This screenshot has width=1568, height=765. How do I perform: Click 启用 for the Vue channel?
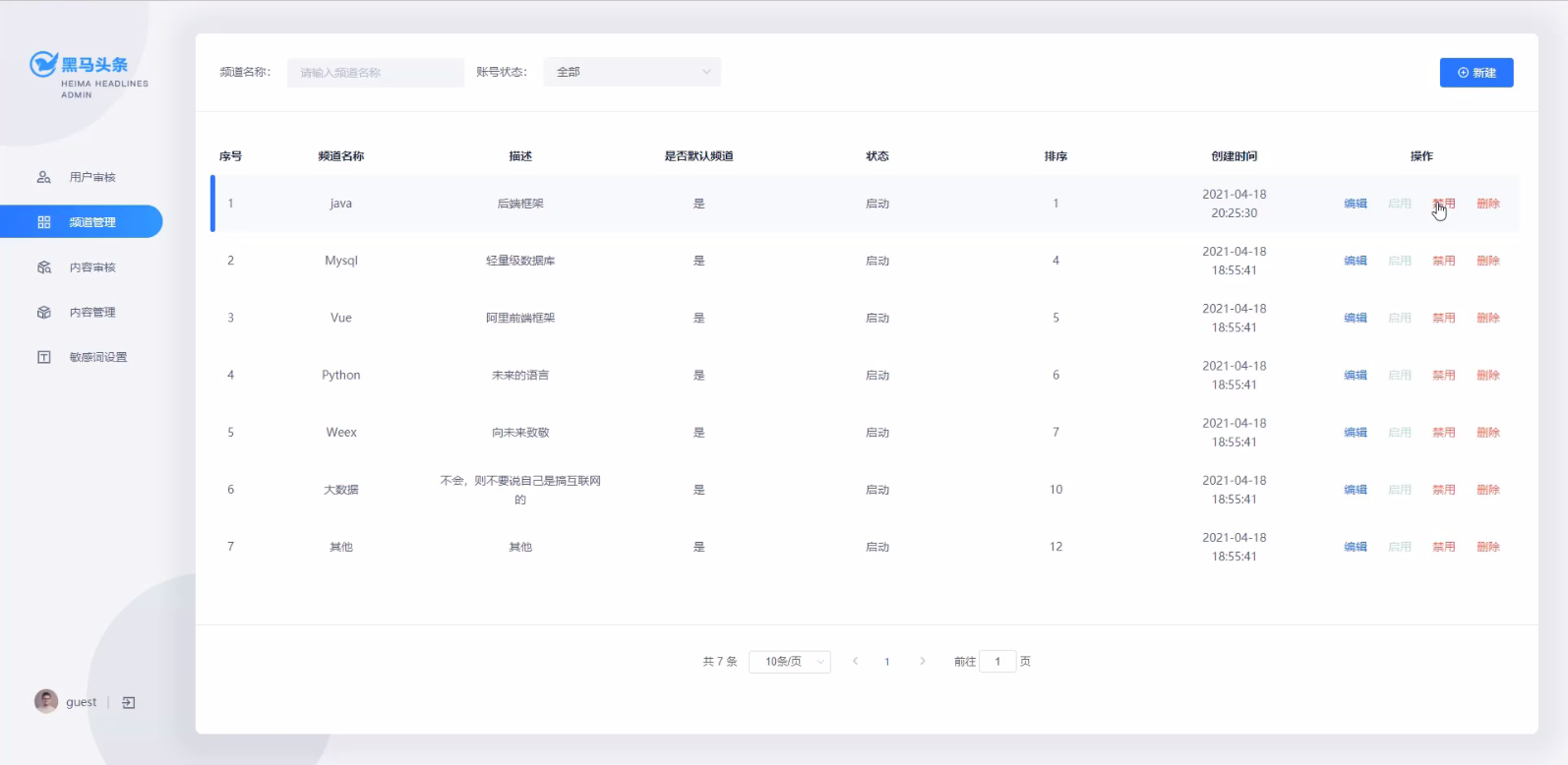pos(1400,318)
